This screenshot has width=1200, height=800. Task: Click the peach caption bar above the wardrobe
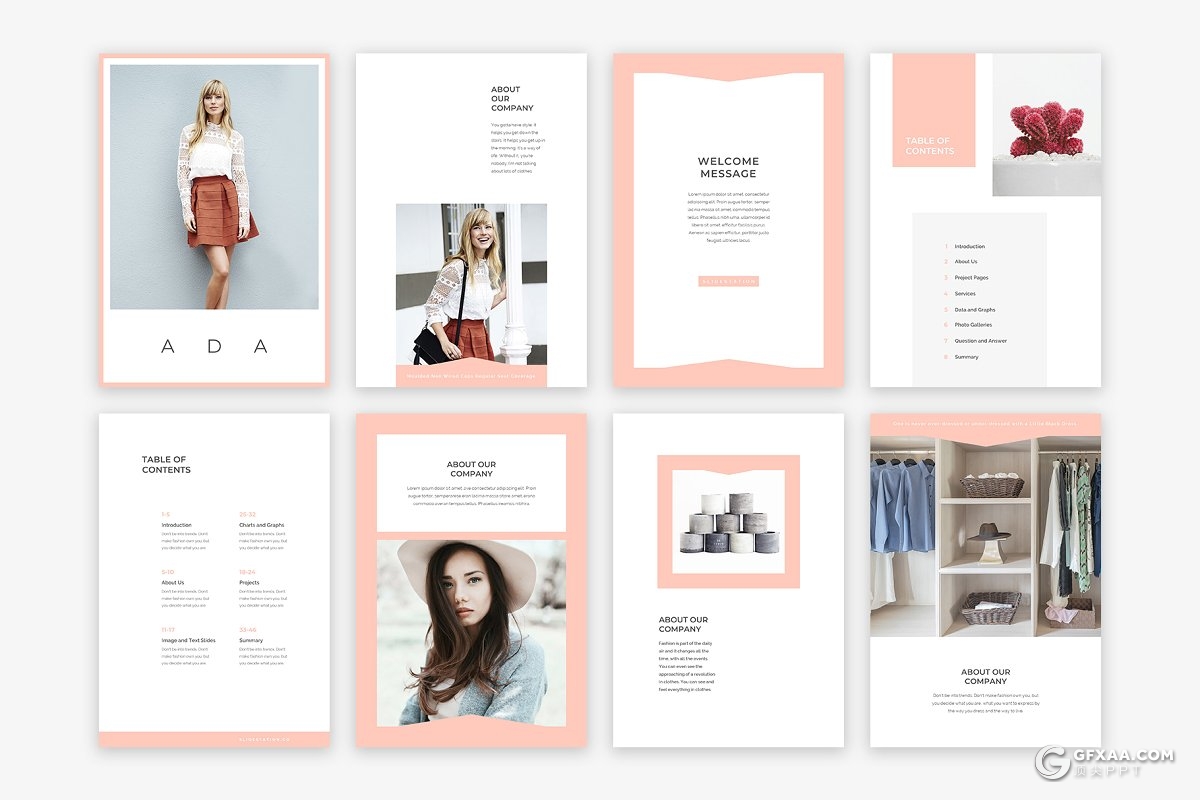[985, 424]
